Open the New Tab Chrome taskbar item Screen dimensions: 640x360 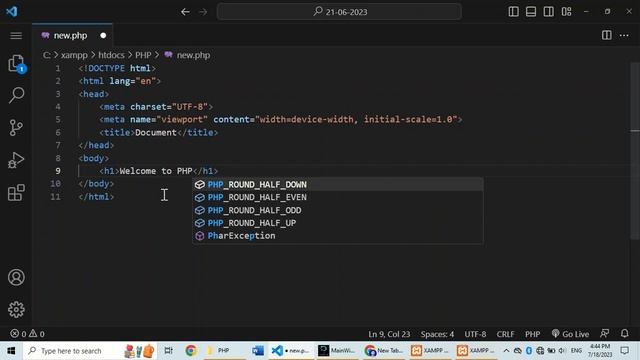coord(384,351)
